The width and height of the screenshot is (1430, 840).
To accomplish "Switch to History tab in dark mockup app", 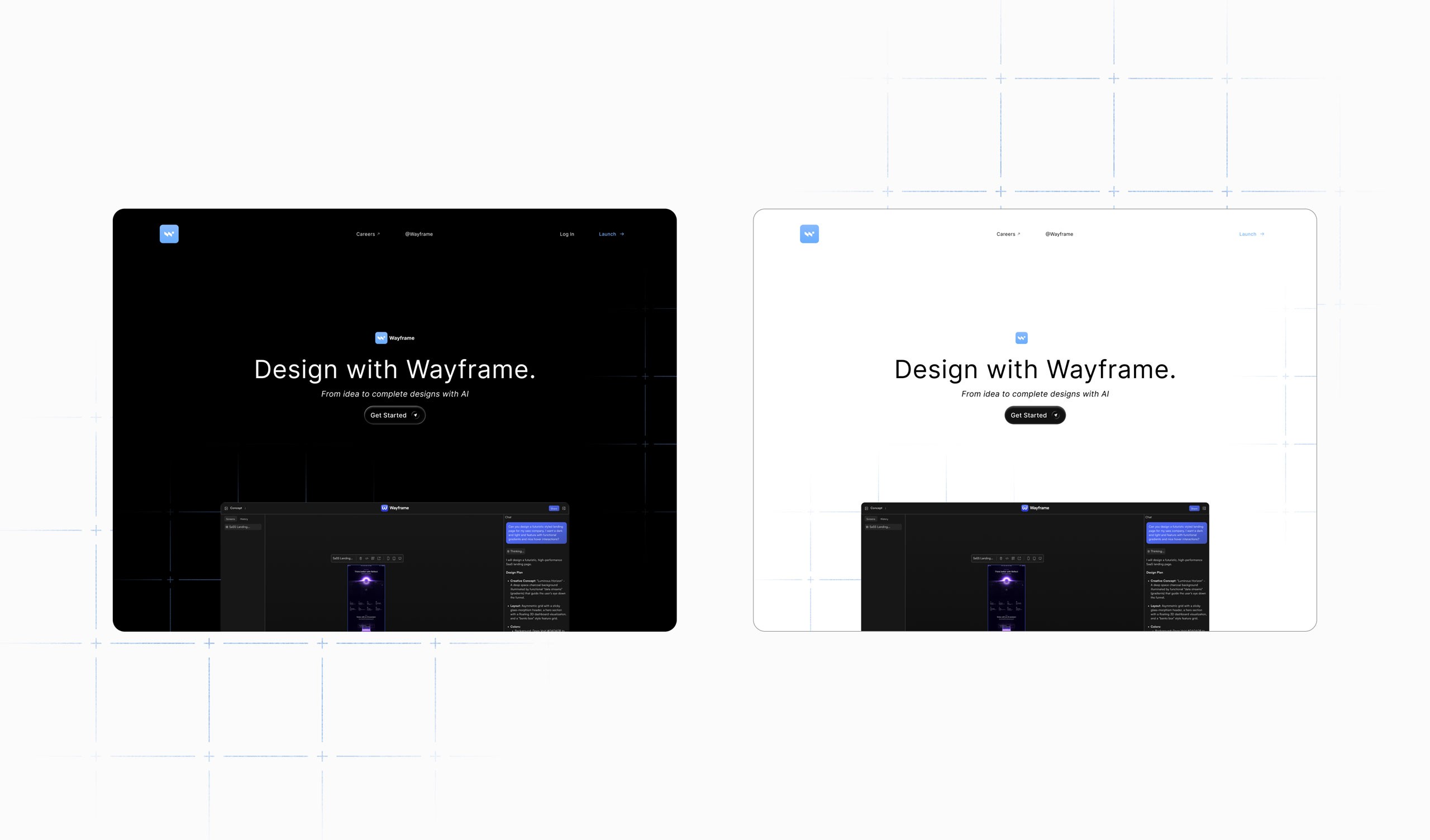I will point(244,519).
